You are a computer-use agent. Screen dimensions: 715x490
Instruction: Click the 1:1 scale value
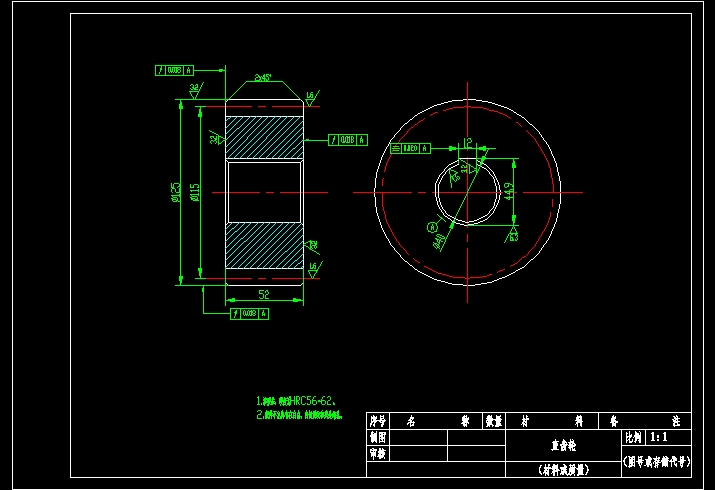[x=659, y=437]
